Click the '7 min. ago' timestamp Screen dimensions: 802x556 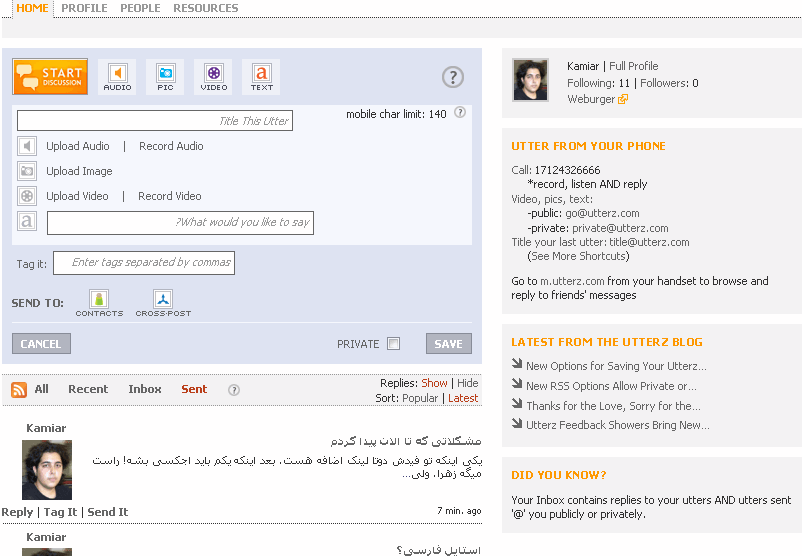[x=459, y=510]
